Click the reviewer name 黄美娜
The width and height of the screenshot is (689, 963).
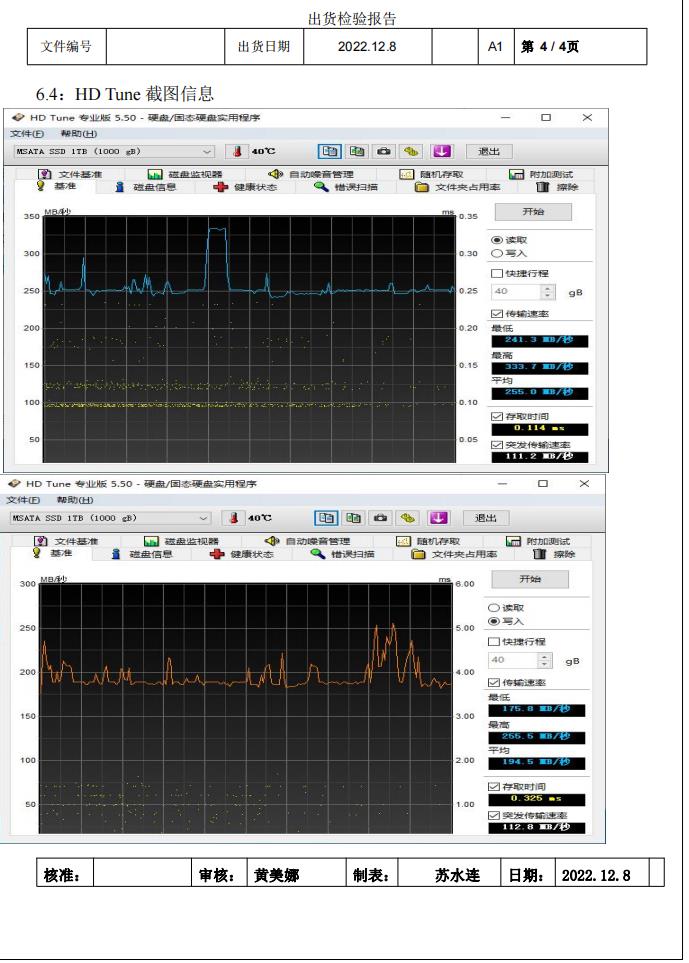276,875
